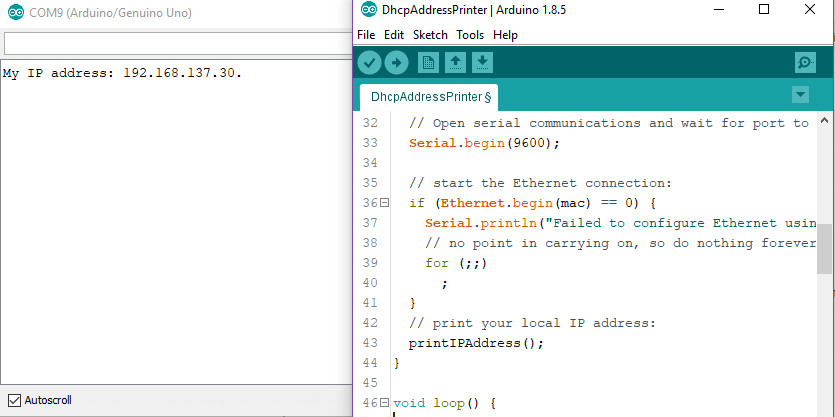The image size is (835, 417).
Task: Open the Serial Monitor magnifier icon
Action: pos(805,62)
